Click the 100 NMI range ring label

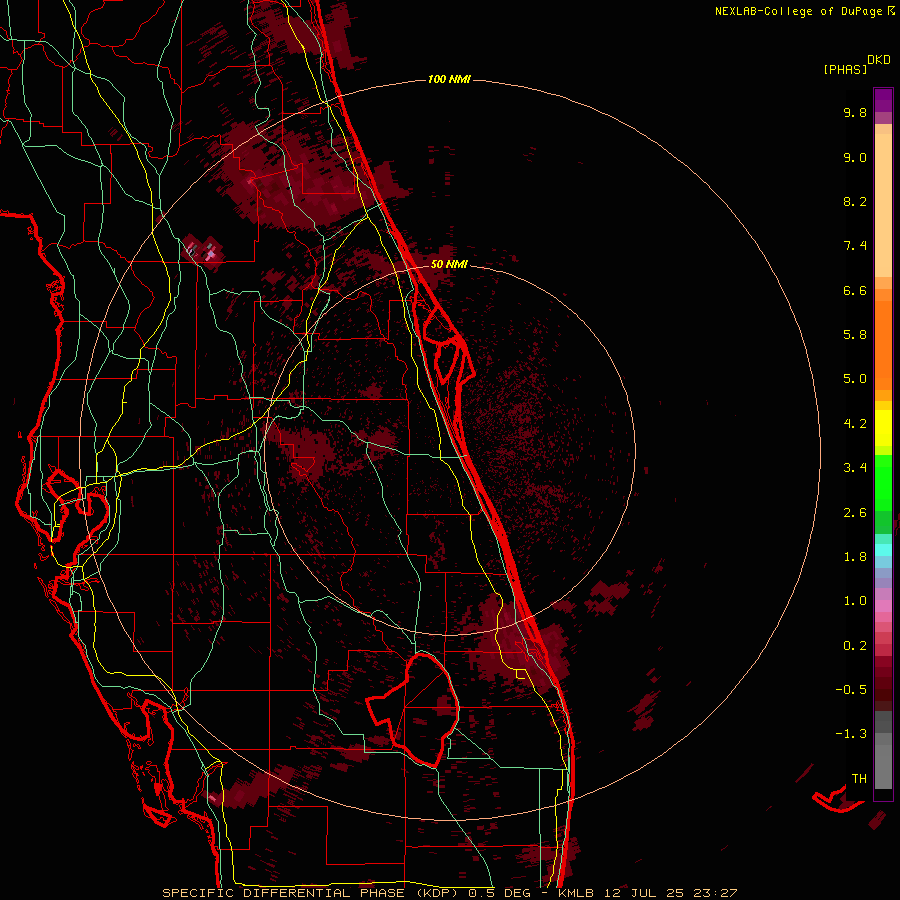449,79
